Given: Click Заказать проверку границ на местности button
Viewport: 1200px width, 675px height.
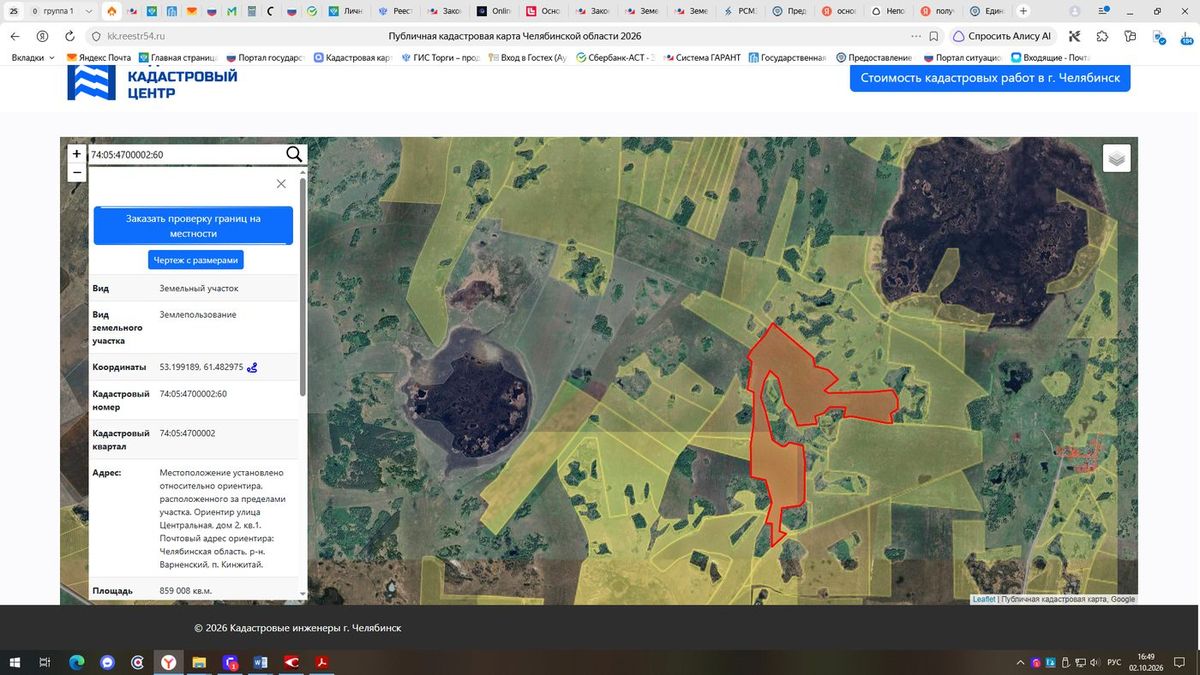Looking at the screenshot, I should [193, 226].
